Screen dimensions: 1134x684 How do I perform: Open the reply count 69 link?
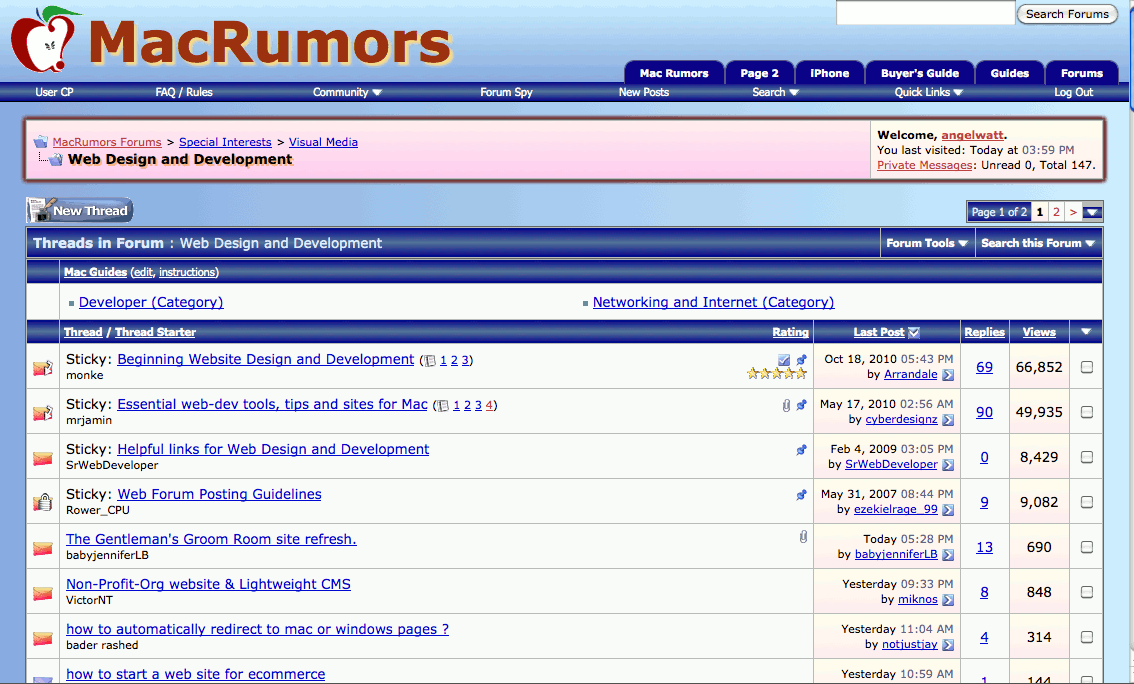coord(984,367)
